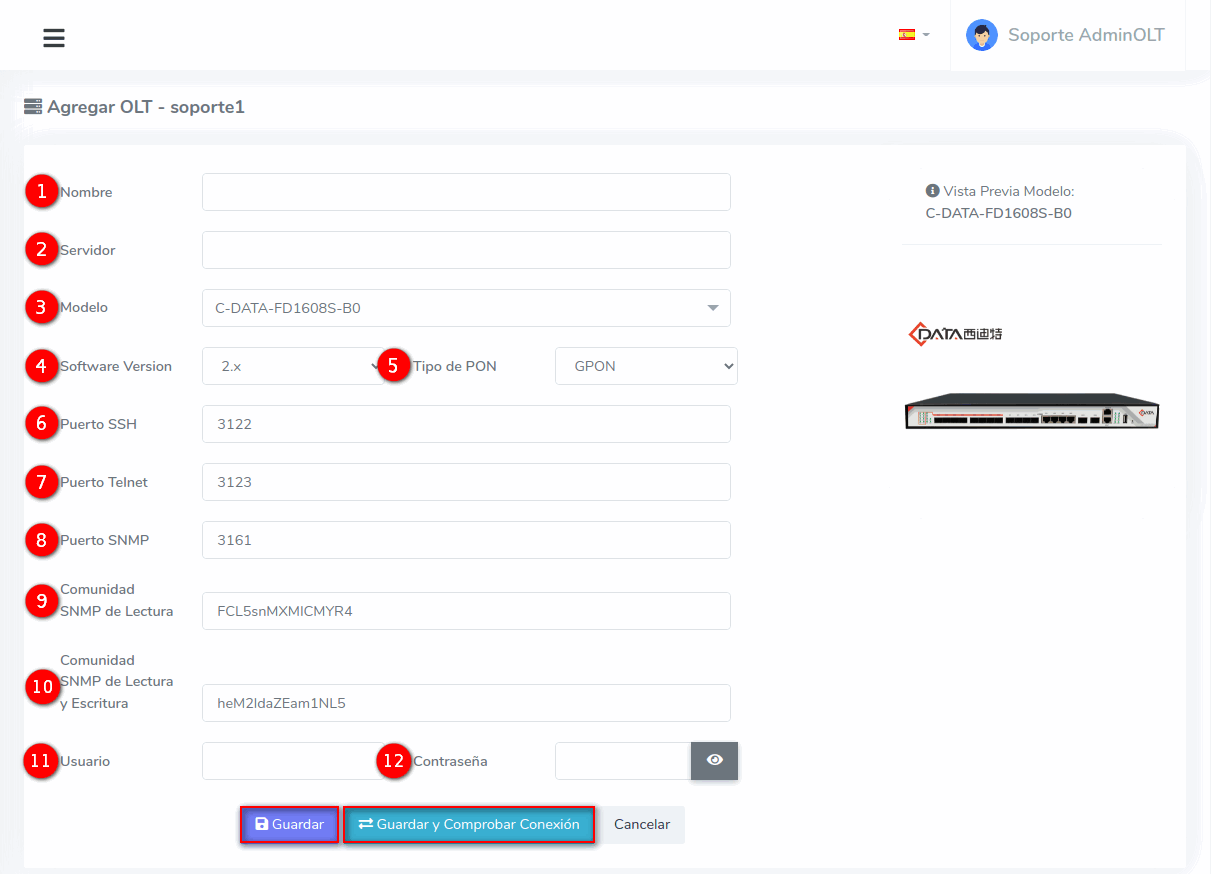The height and width of the screenshot is (874, 1211).
Task: Open Soporte AdminOLT user menu
Action: [1085, 35]
